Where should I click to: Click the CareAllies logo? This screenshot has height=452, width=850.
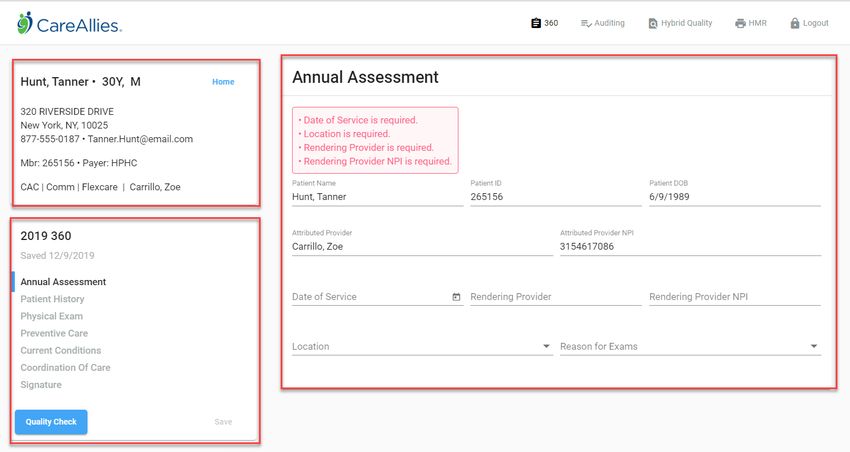tap(69, 23)
